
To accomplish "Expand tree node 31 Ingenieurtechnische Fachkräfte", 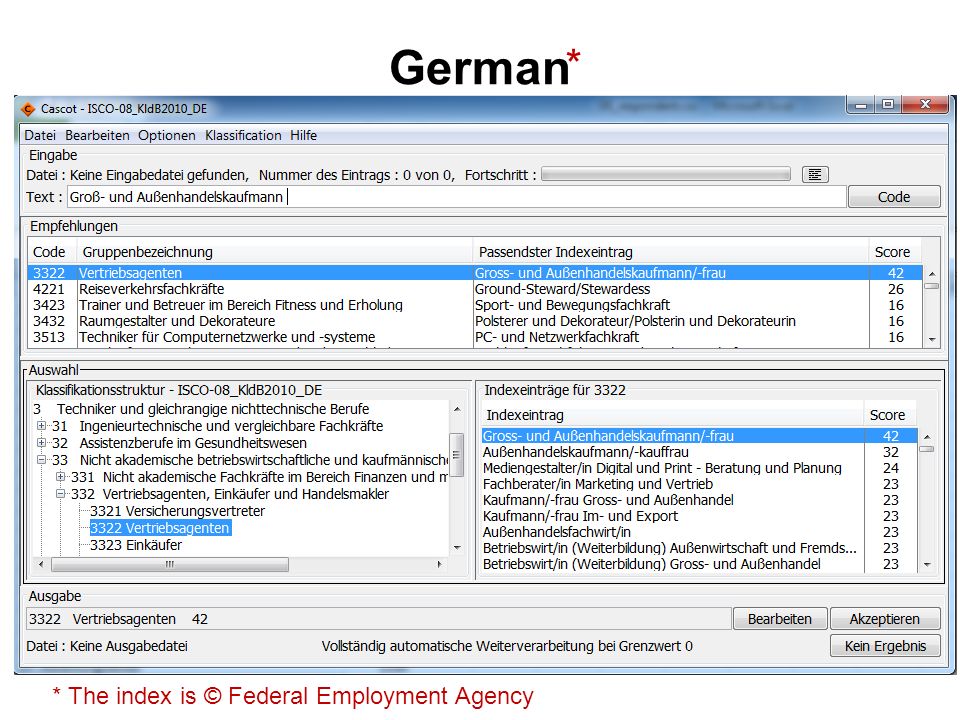I will click(41, 426).
